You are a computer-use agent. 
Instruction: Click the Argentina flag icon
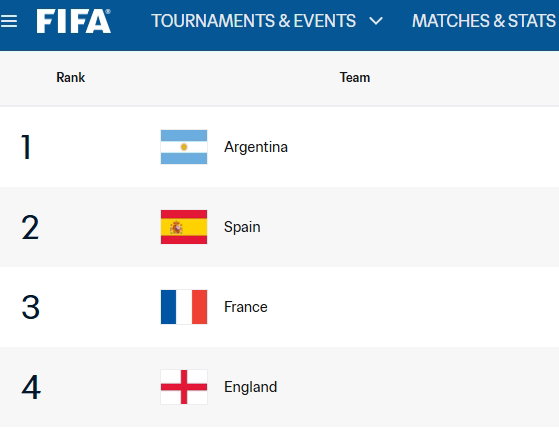click(x=184, y=147)
